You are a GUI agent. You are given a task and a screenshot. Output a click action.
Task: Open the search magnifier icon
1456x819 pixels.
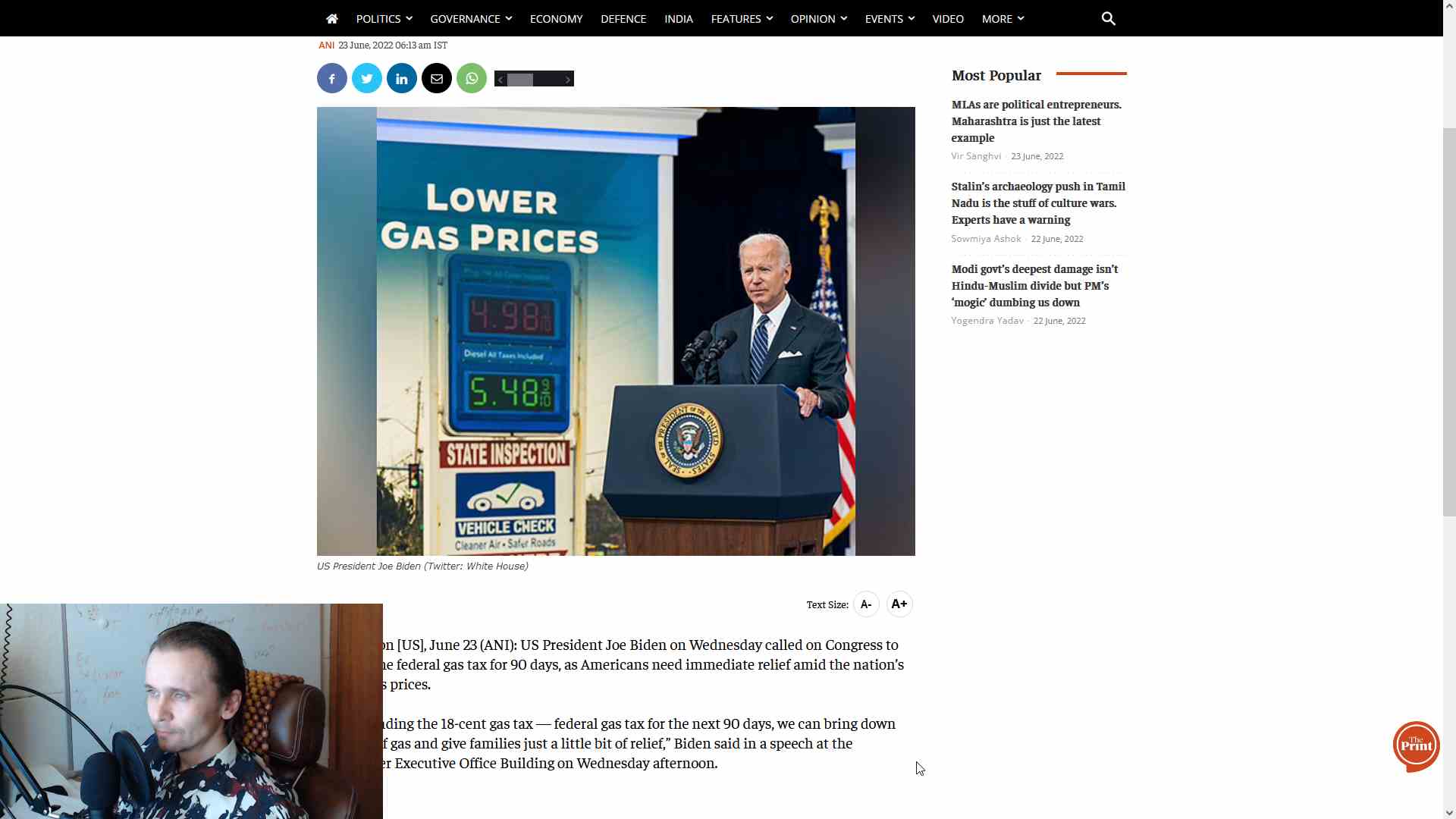(1108, 19)
